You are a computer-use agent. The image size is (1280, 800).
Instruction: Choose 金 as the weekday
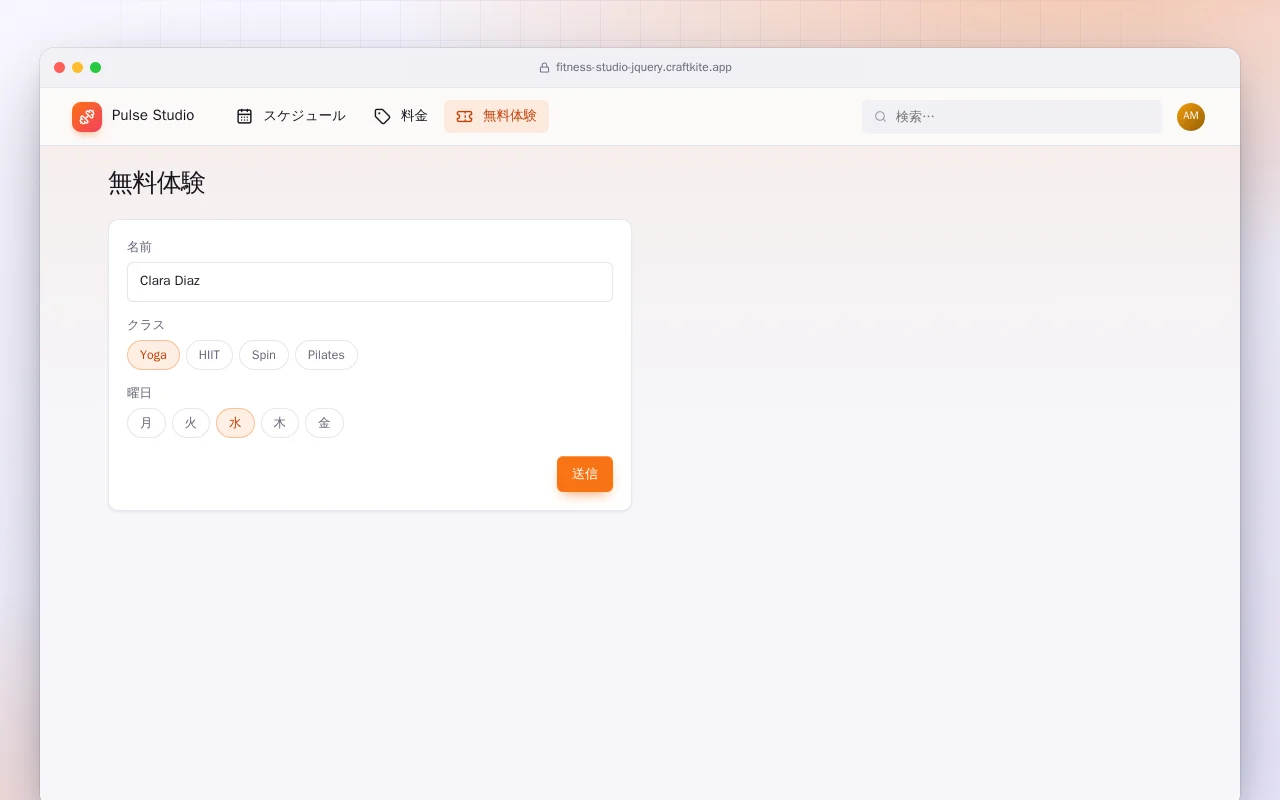324,423
